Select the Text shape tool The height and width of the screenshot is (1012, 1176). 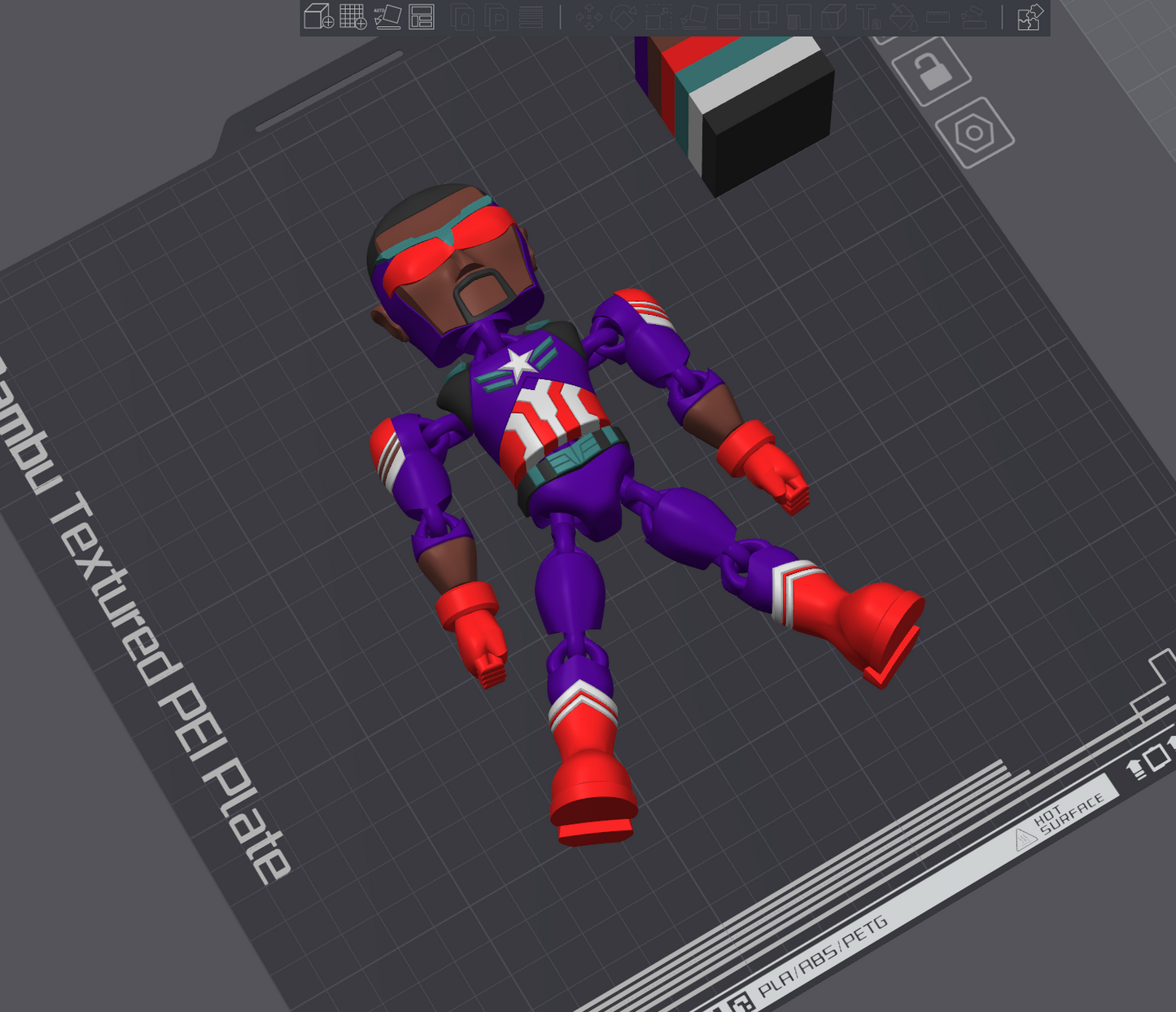(868, 17)
